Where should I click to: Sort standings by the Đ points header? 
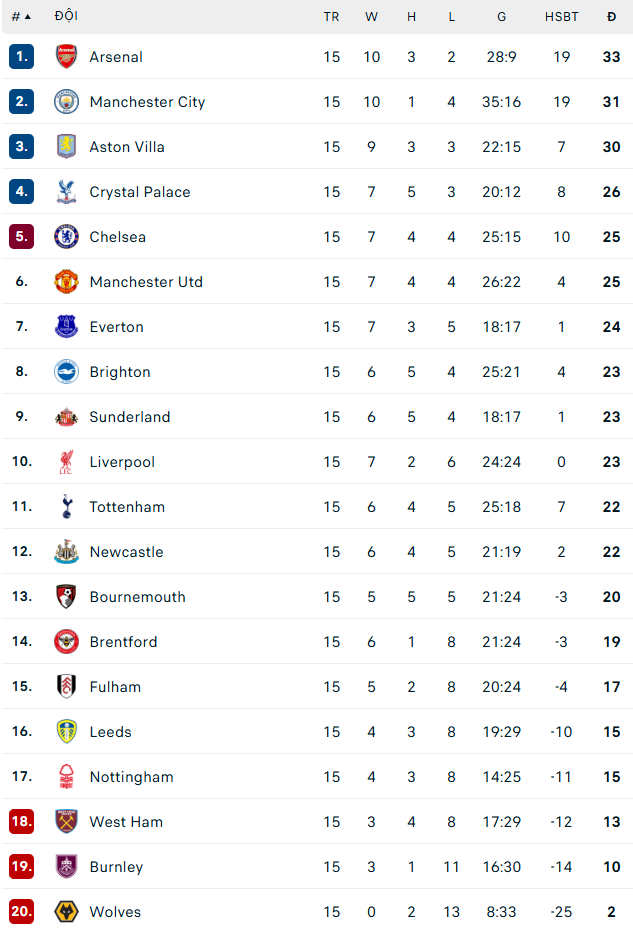pos(611,16)
